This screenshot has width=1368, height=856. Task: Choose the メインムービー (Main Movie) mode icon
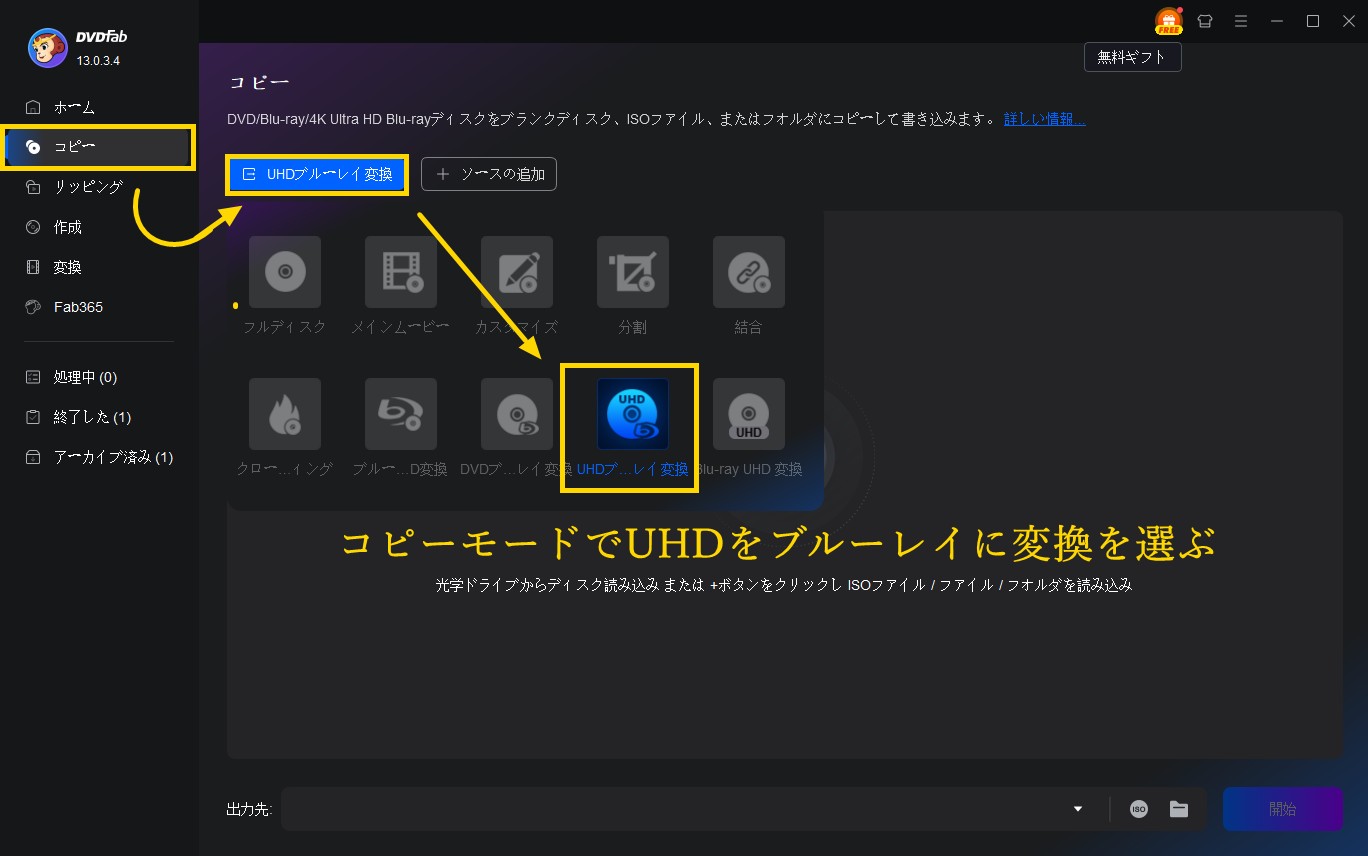[x=401, y=272]
